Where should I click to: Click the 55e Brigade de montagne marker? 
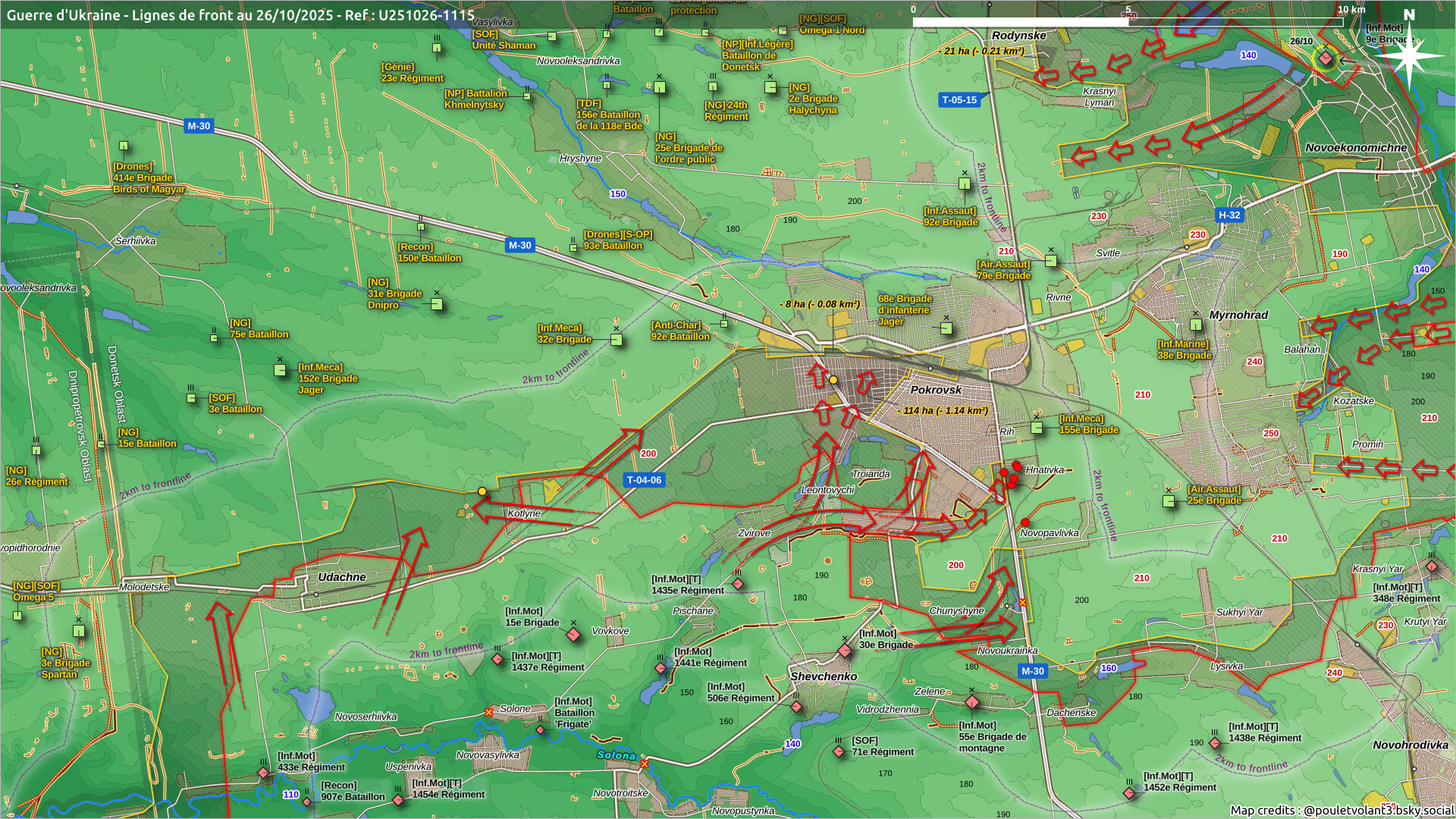tap(971, 703)
